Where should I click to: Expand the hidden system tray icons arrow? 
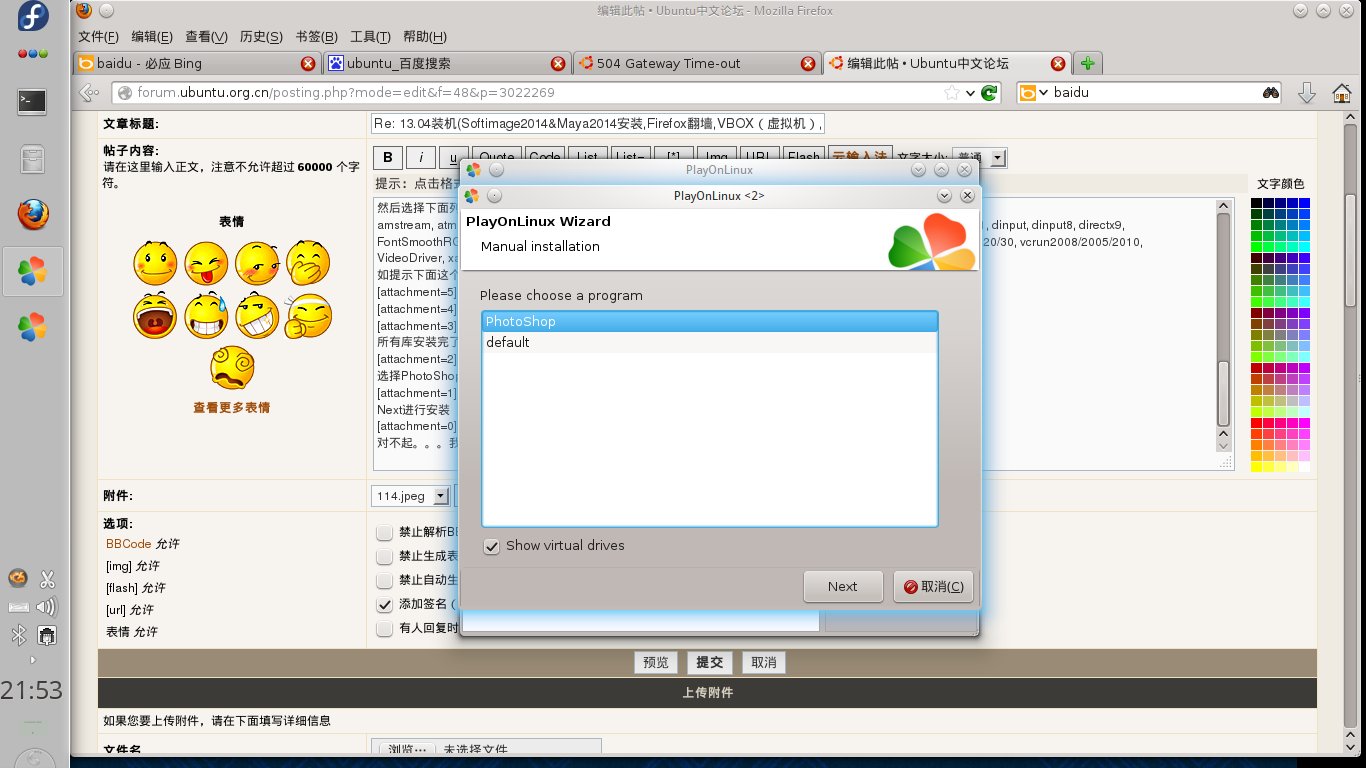pos(32,660)
